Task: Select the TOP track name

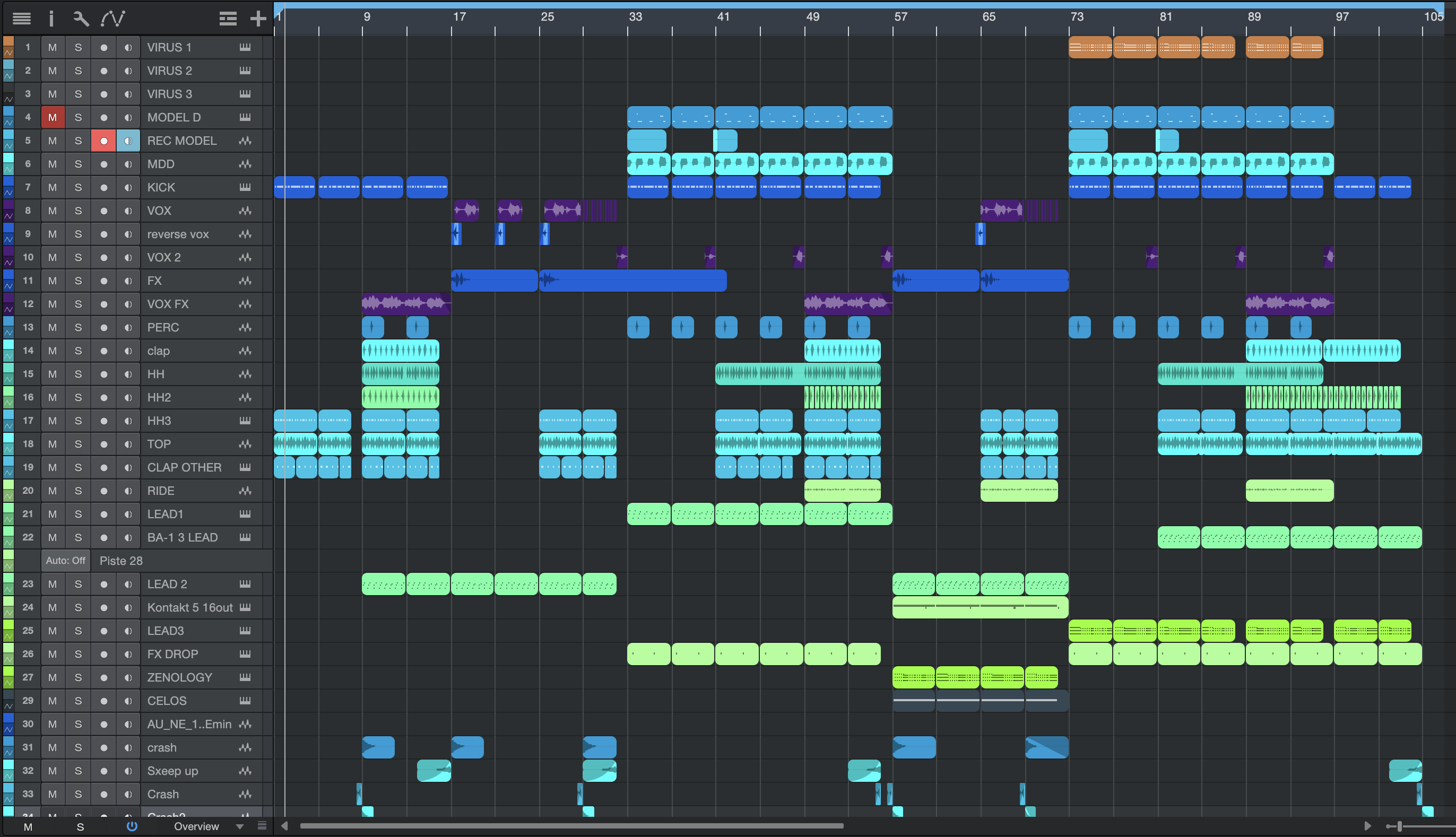Action: pyautogui.click(x=159, y=444)
